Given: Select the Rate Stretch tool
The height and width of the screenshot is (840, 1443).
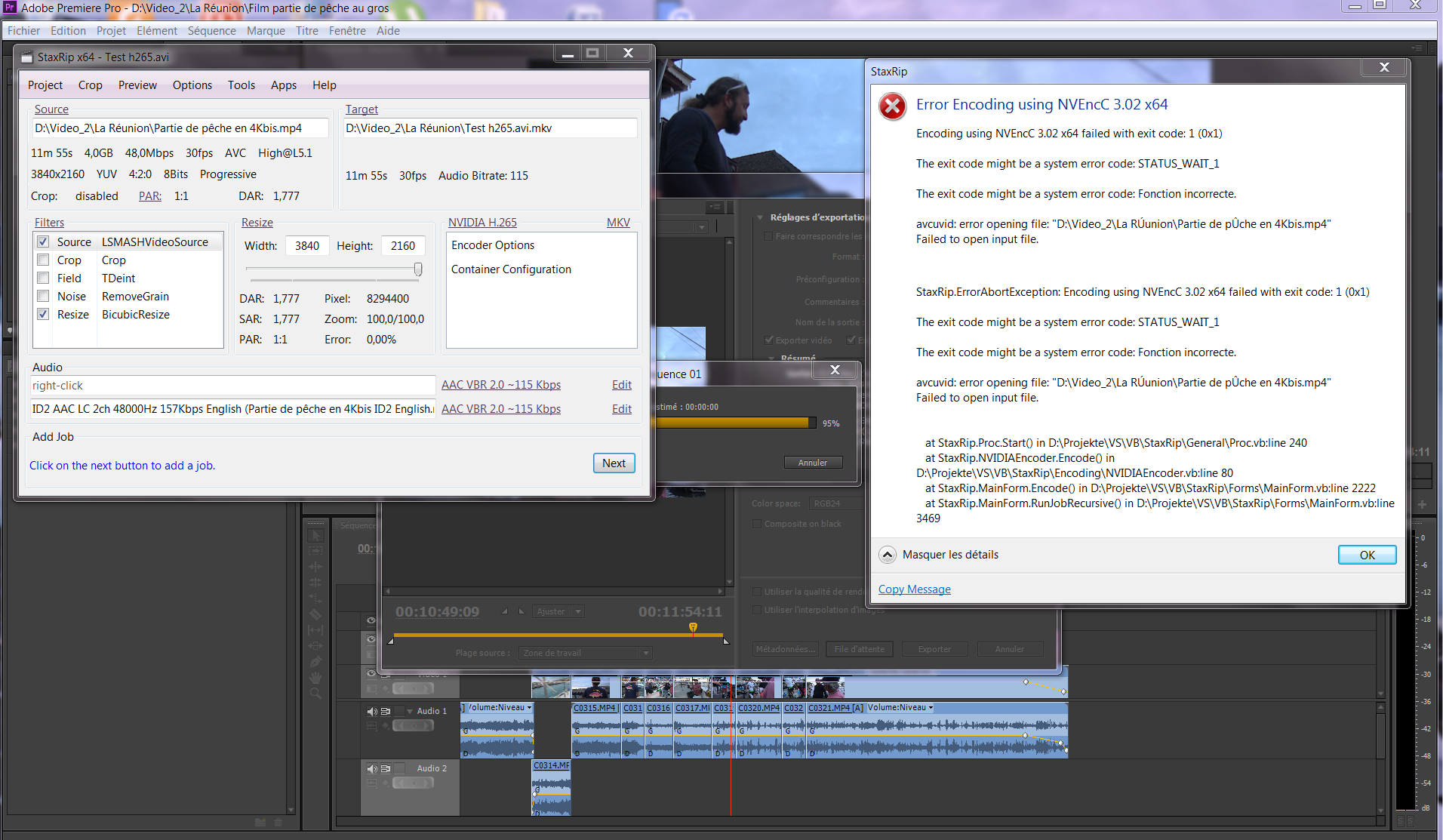Looking at the screenshot, I should pyautogui.click(x=315, y=598).
